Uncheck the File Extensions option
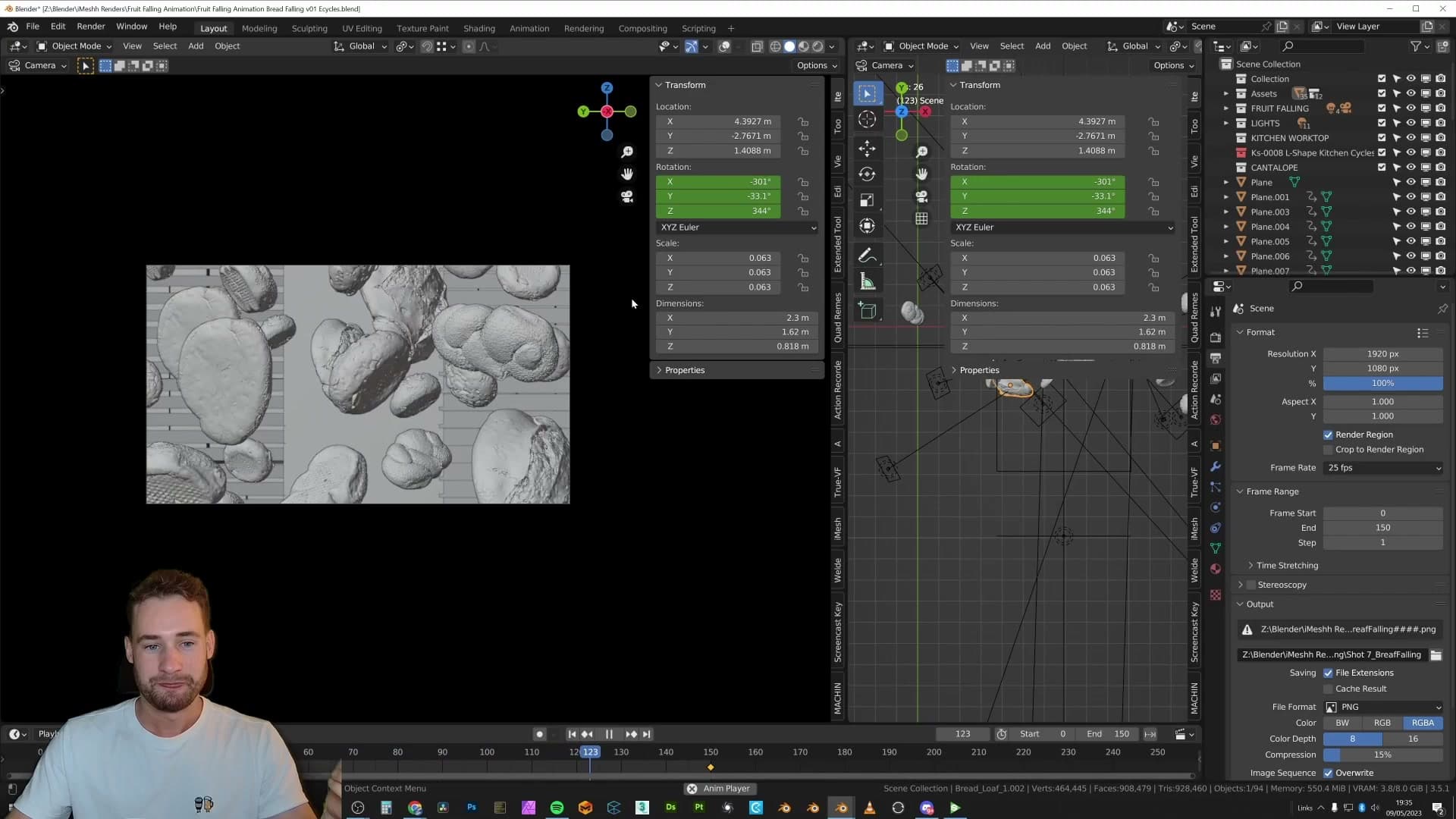1456x819 pixels. tap(1328, 673)
